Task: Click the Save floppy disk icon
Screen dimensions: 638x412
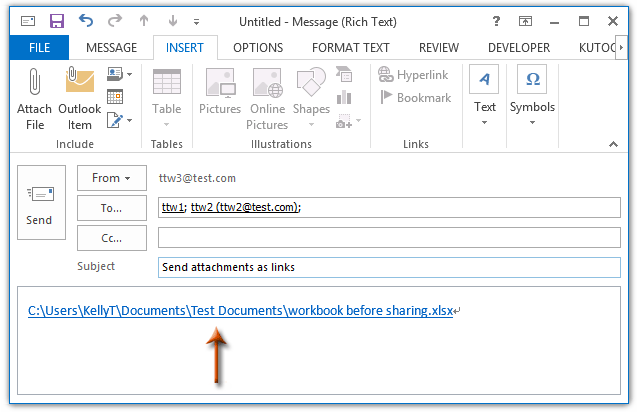Action: coord(57,21)
